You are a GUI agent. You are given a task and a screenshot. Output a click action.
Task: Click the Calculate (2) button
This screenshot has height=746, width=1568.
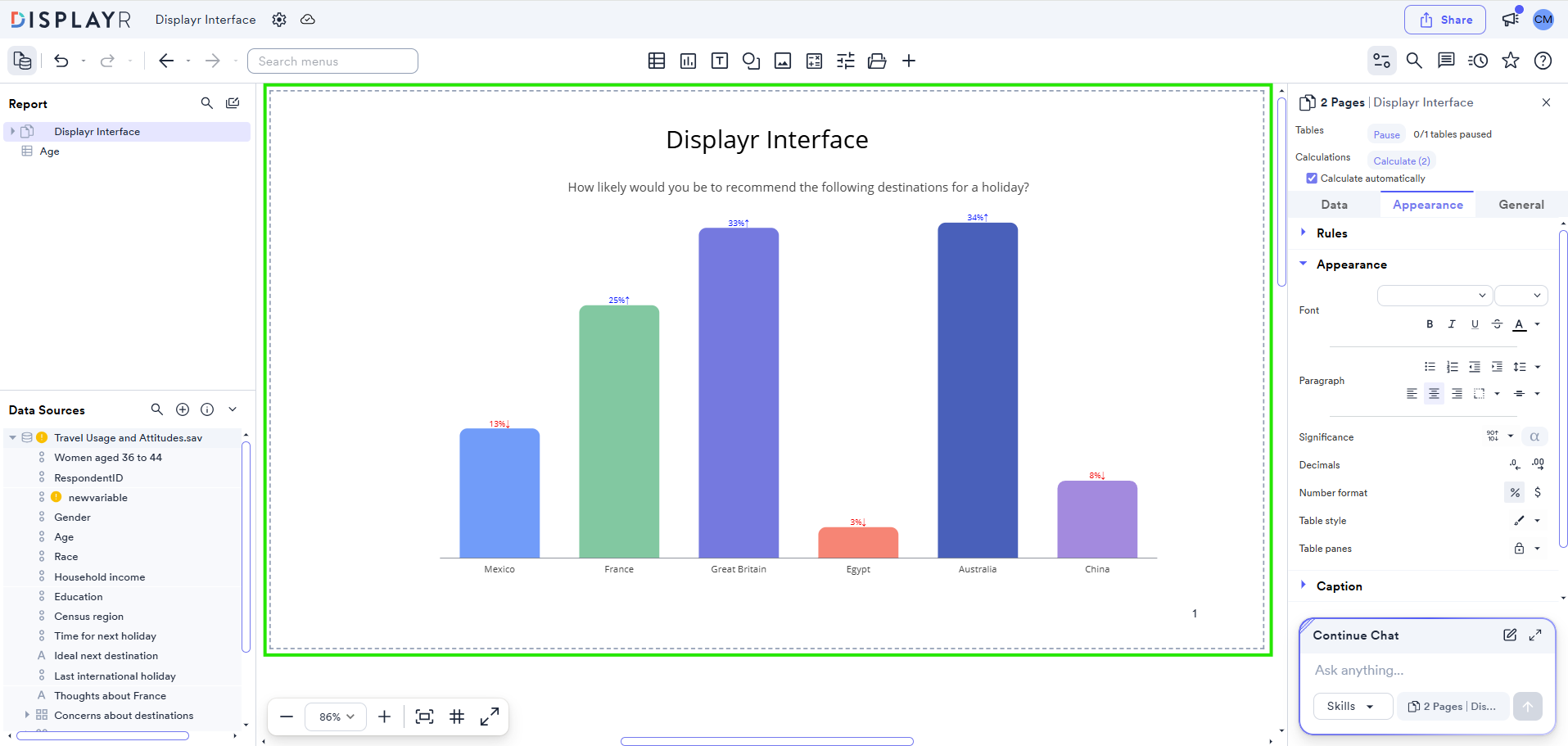point(1402,161)
